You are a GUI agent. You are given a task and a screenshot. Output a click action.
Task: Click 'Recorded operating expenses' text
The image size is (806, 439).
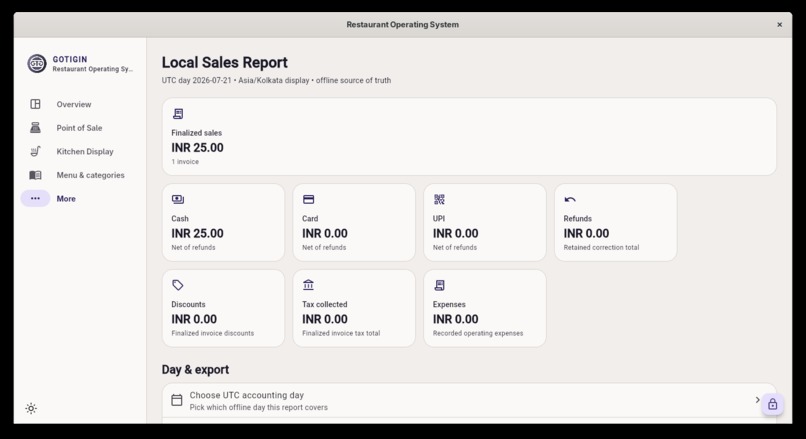pos(478,334)
